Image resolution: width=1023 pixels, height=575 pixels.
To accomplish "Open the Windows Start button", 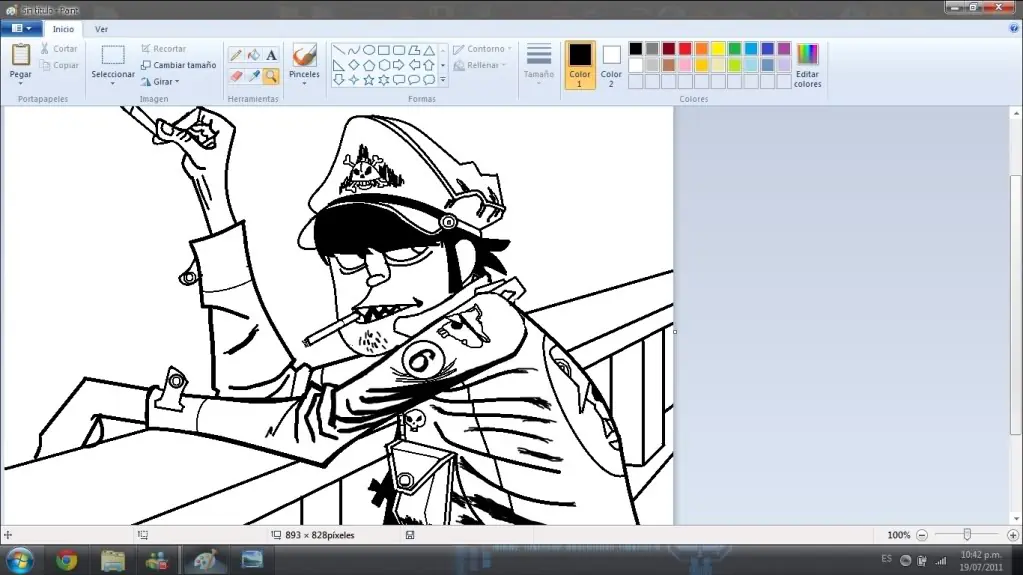I will tap(20, 561).
